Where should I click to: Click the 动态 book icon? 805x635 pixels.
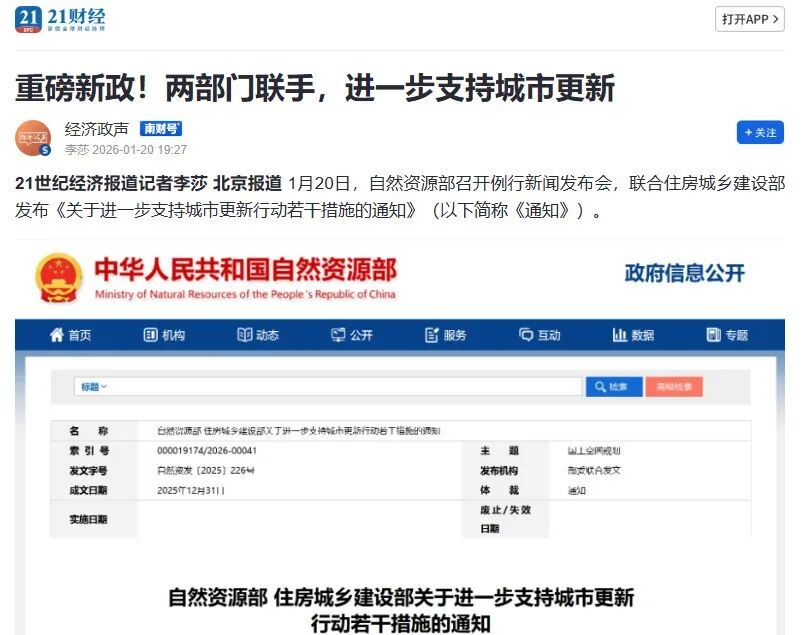click(244, 335)
